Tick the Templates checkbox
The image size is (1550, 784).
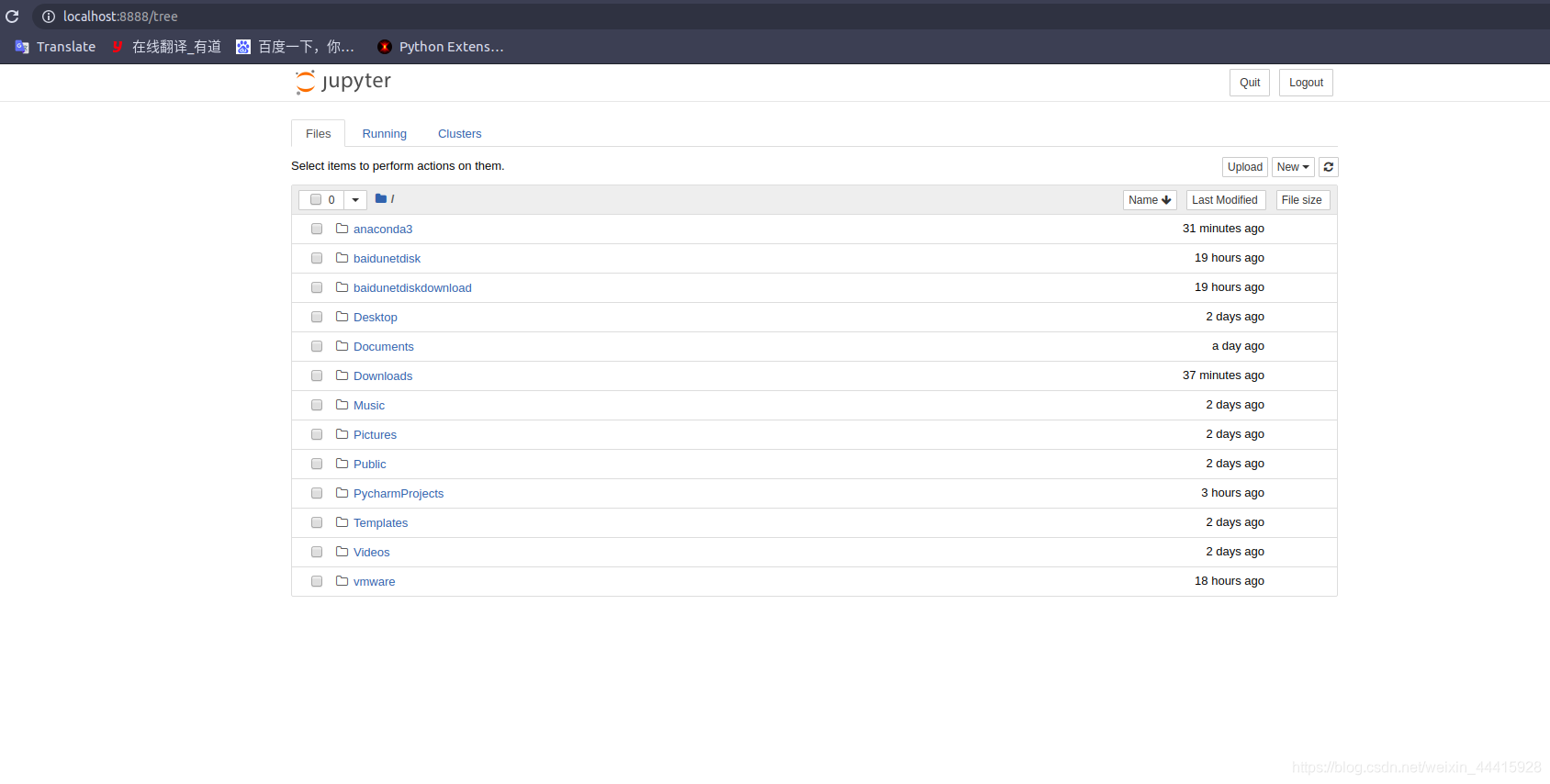(317, 522)
